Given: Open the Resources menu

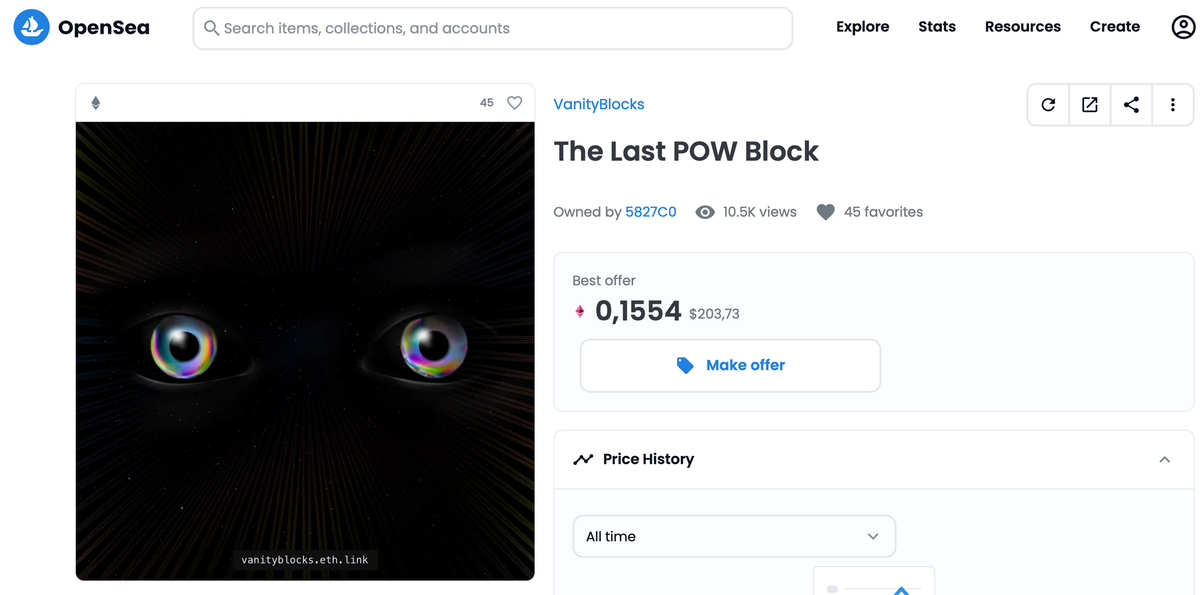Looking at the screenshot, I should pyautogui.click(x=1023, y=27).
